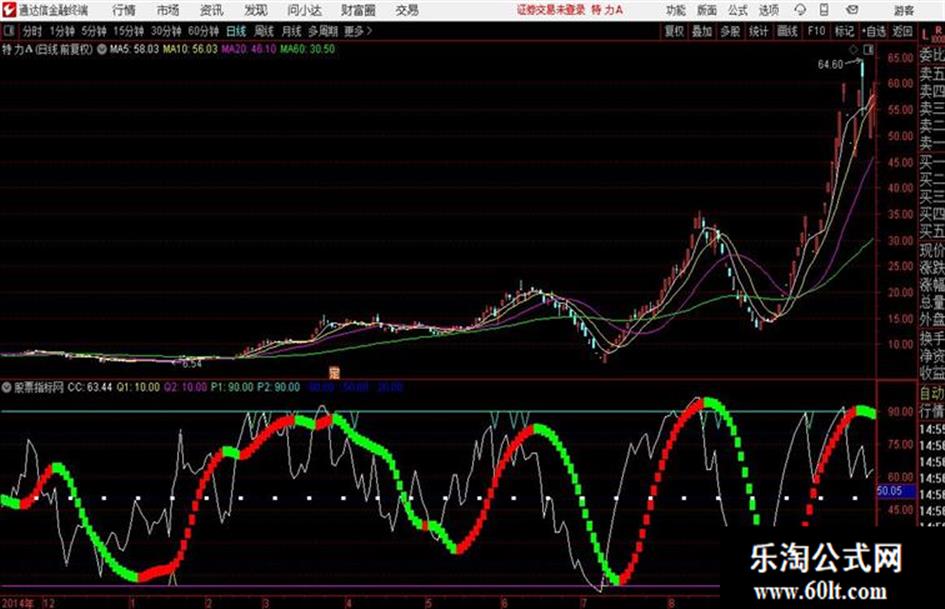
Task: Switch to 1分钟 period tab
Action: point(62,31)
